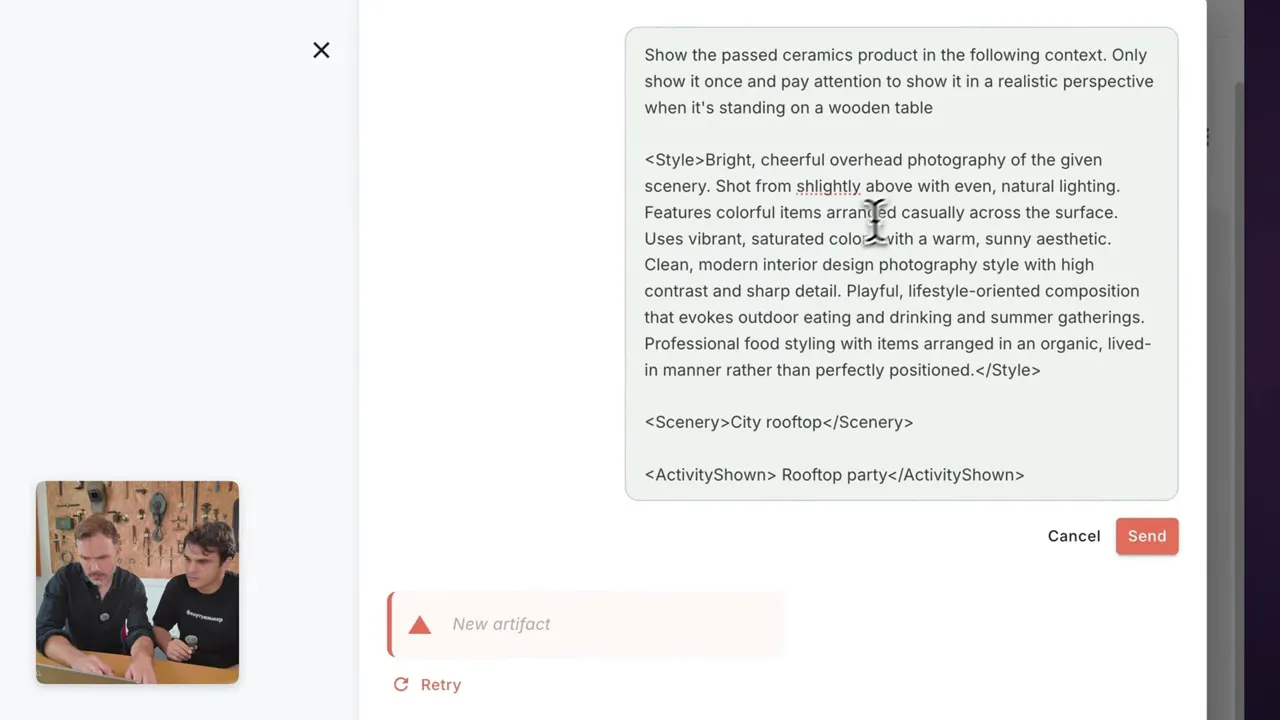Open the New artifact item
This screenshot has width=1280, height=720.
click(x=501, y=624)
